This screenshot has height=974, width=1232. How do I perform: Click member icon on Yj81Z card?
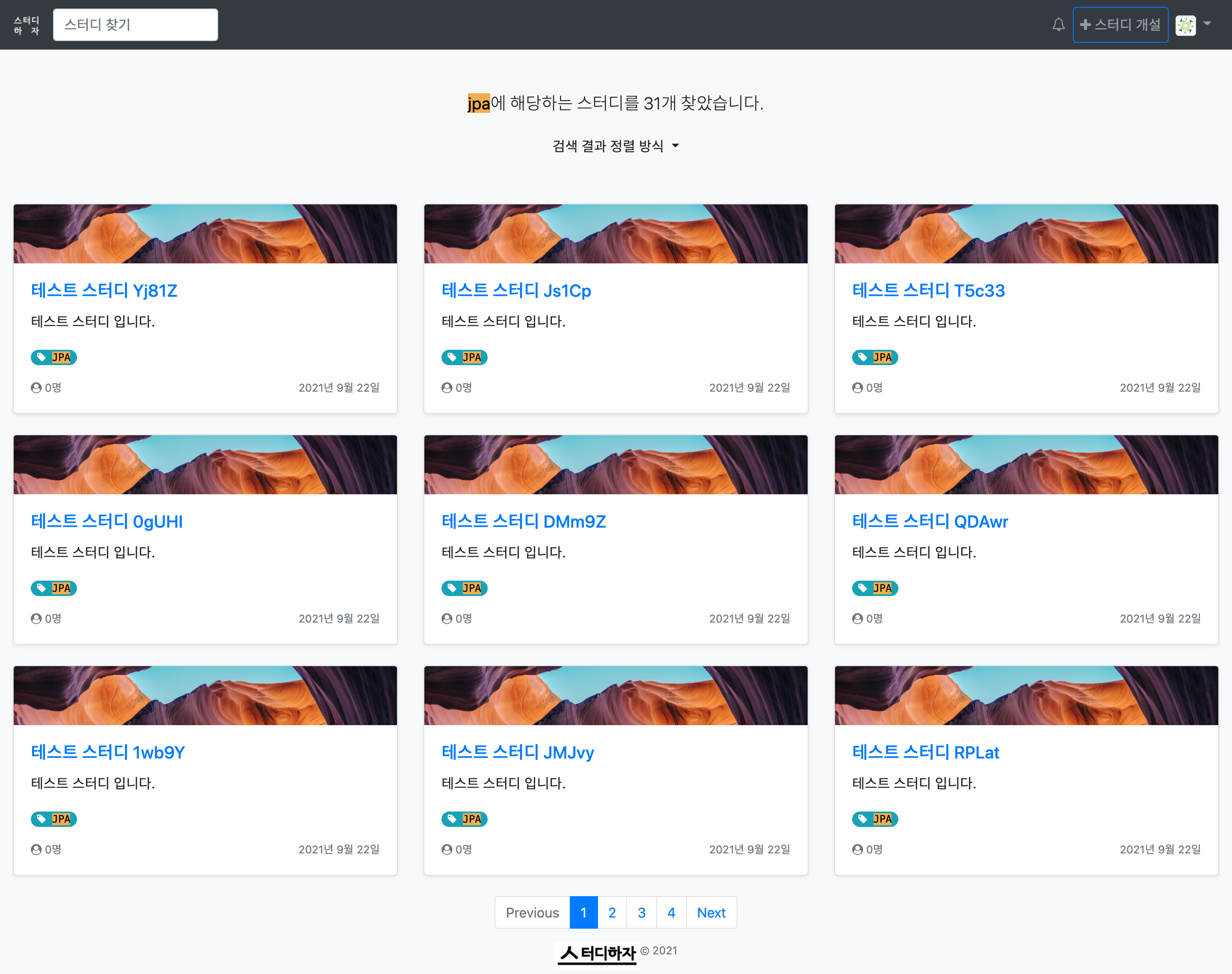(x=36, y=388)
